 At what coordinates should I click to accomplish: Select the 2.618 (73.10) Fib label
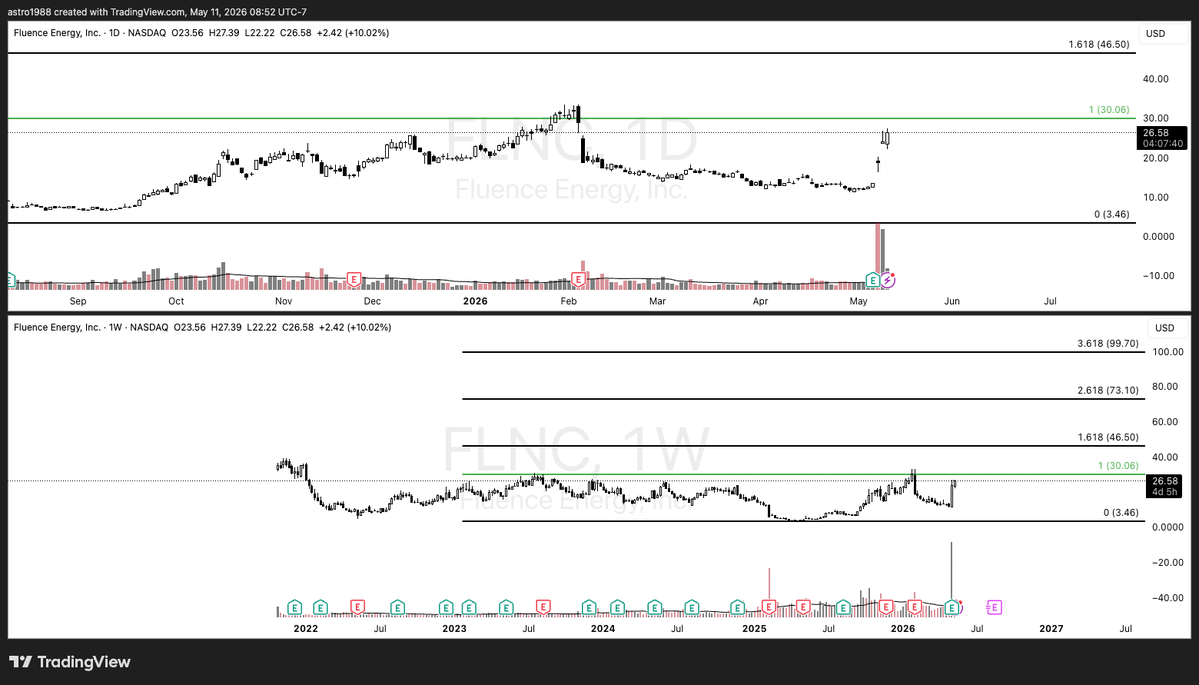point(1108,391)
